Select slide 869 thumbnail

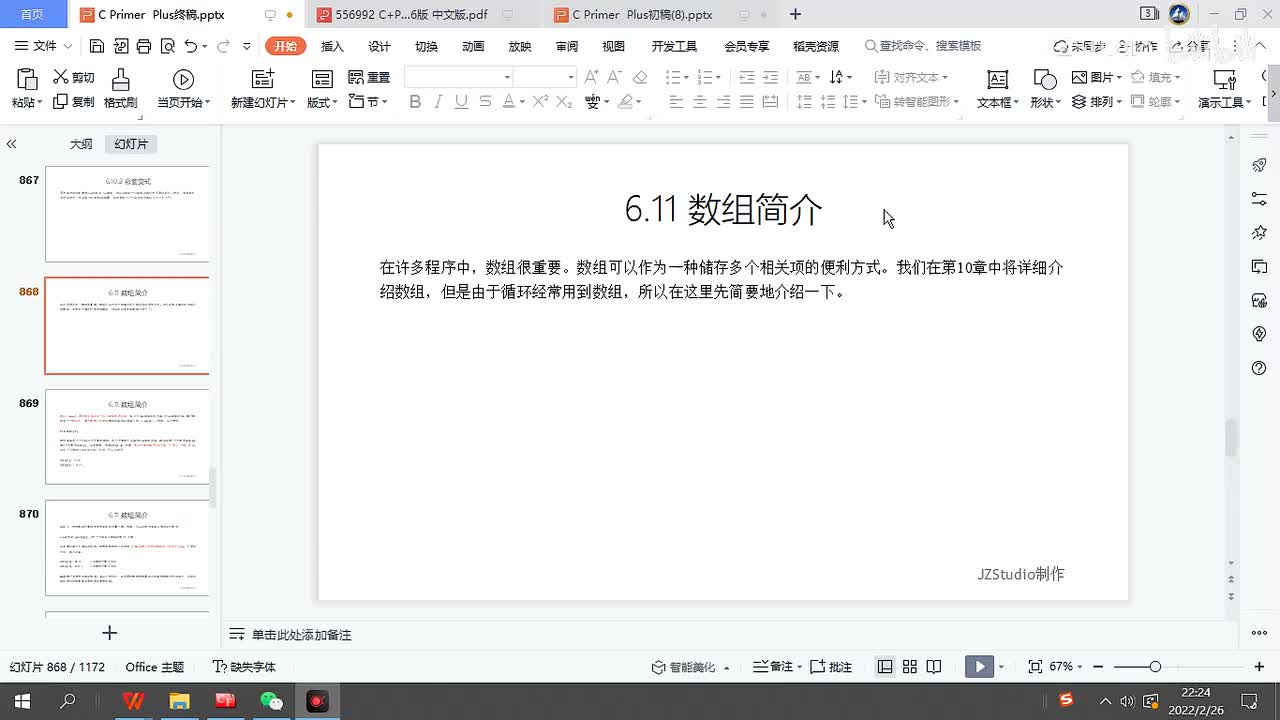tap(127, 437)
